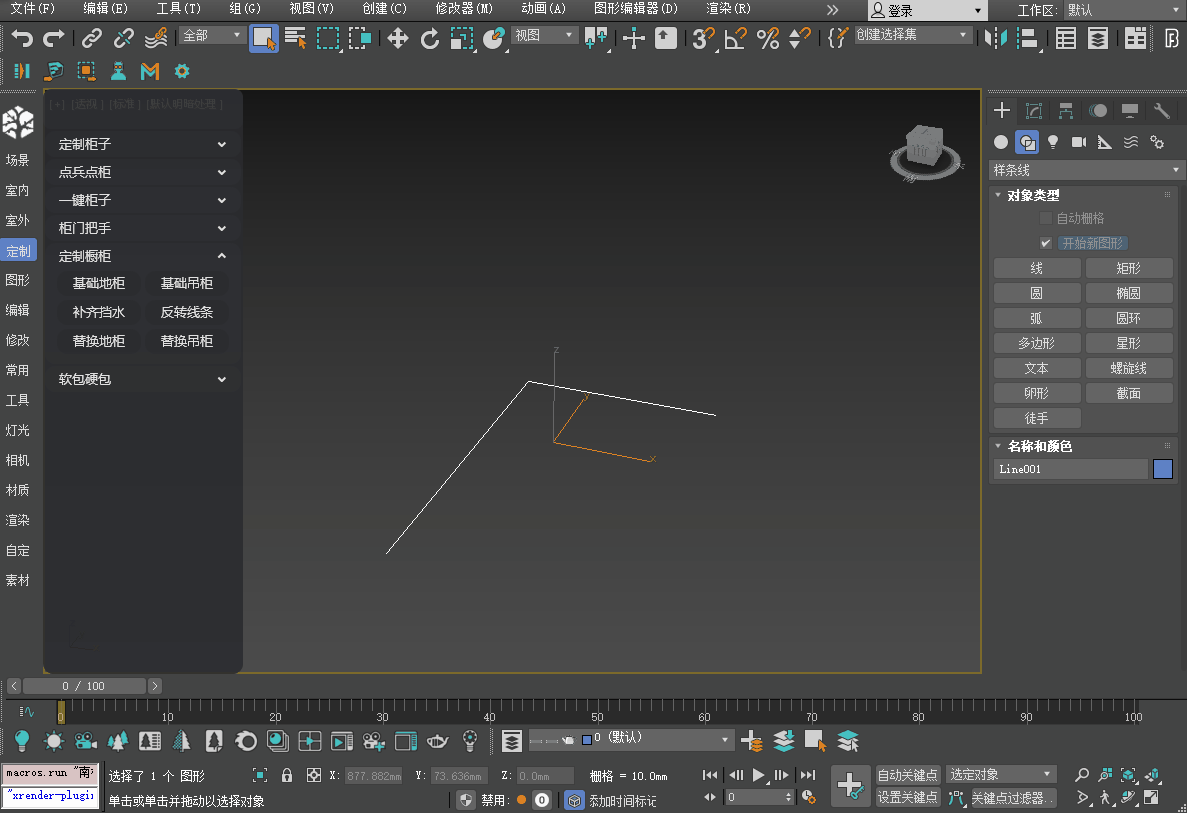This screenshot has width=1187, height=813.
Task: Select the Space Warps wave icon
Action: pyautogui.click(x=1131, y=142)
